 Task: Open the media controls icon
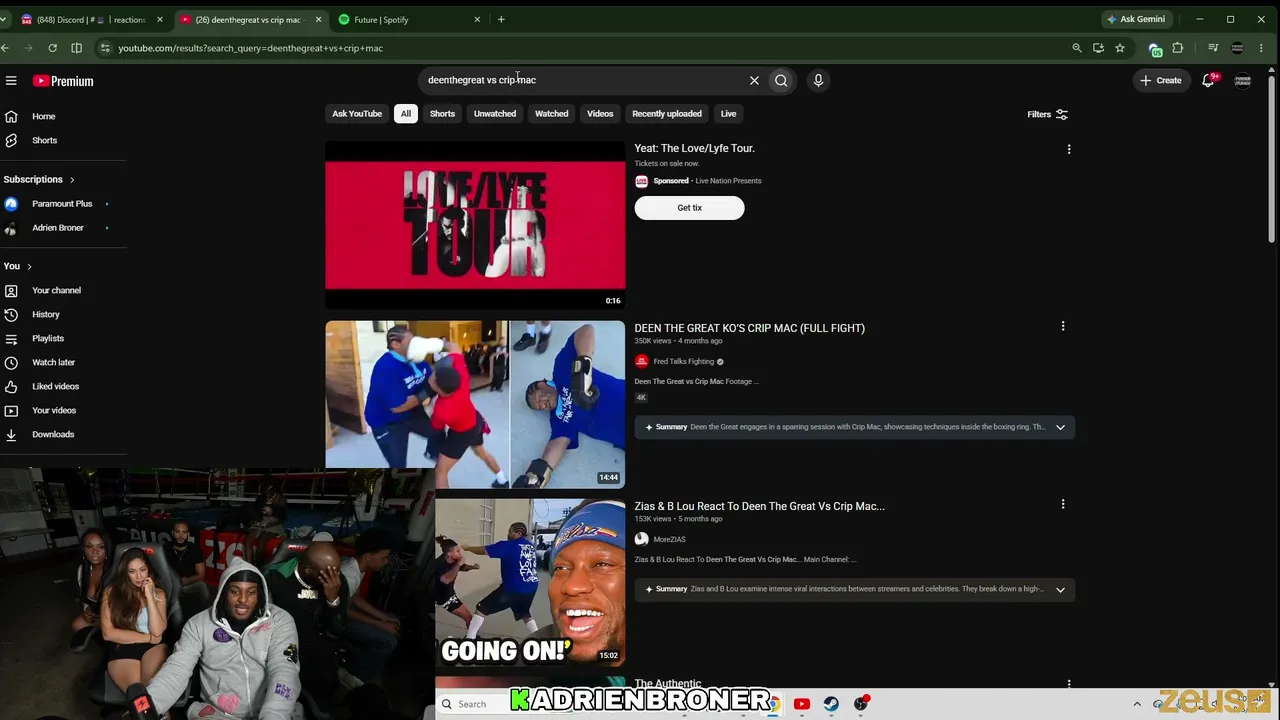point(1213,48)
